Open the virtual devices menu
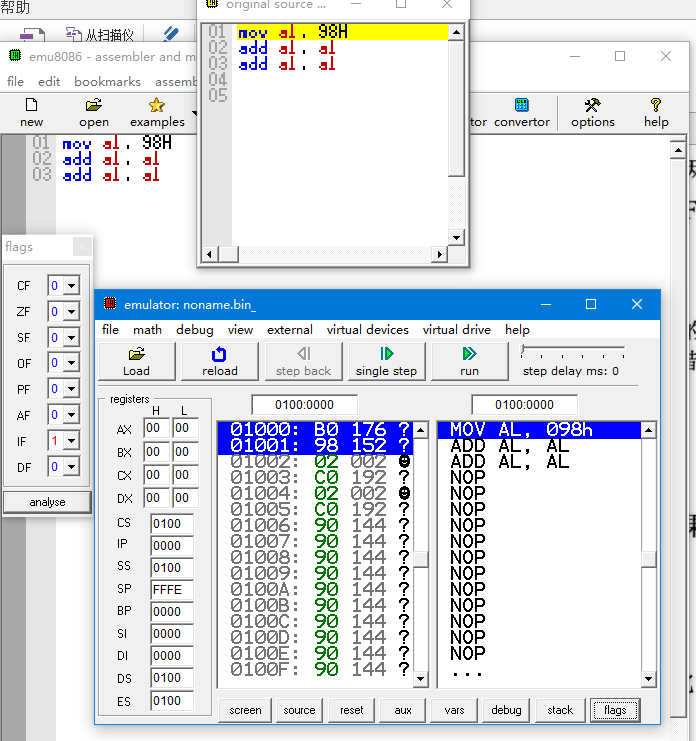Viewport: 696px width, 741px height. [367, 330]
